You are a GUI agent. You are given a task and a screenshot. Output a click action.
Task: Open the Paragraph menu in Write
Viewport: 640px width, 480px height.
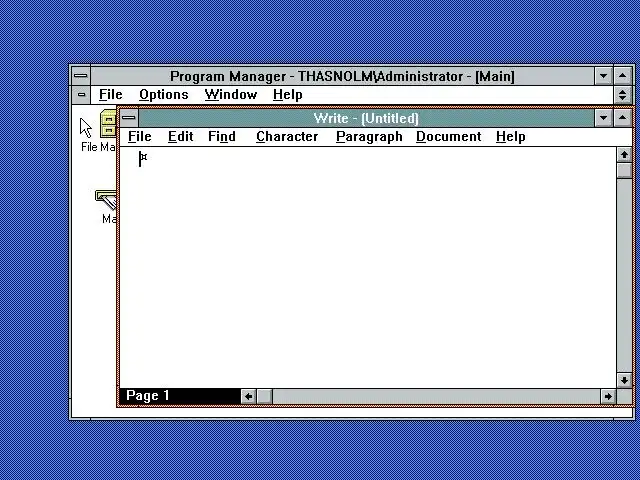[x=369, y=136]
